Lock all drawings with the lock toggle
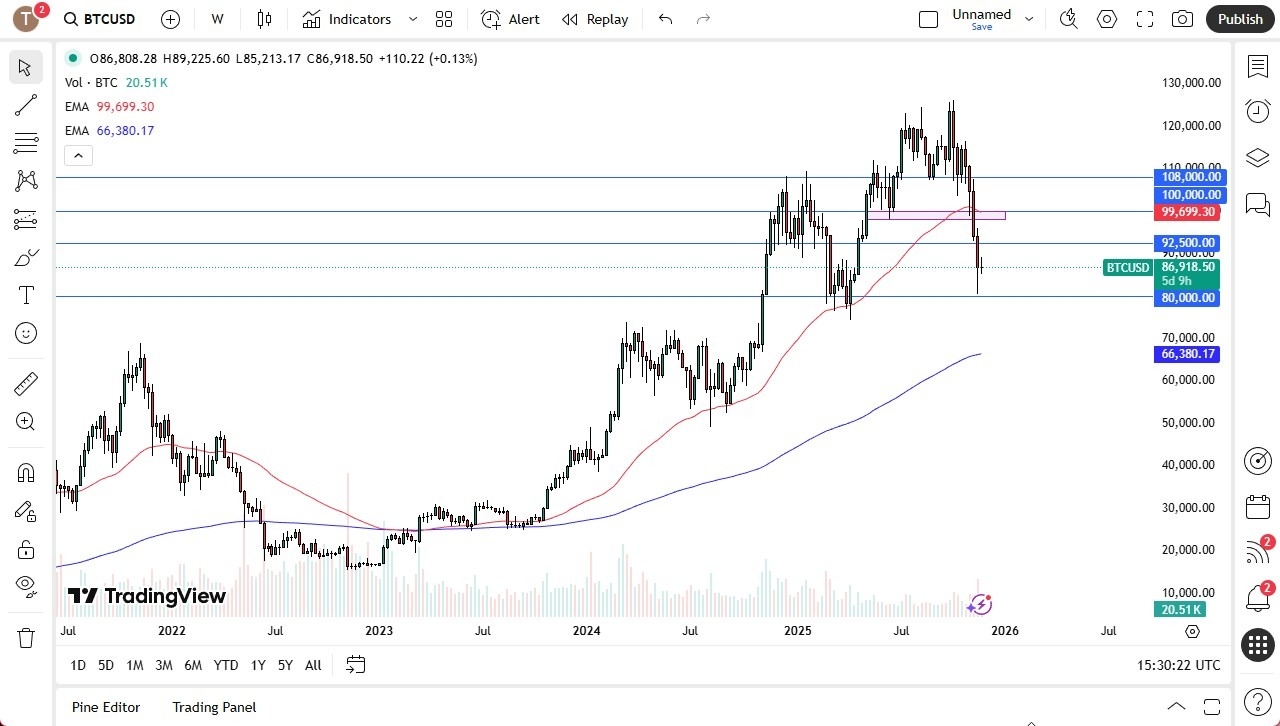Screen dimensions: 1280x726 tap(25, 549)
